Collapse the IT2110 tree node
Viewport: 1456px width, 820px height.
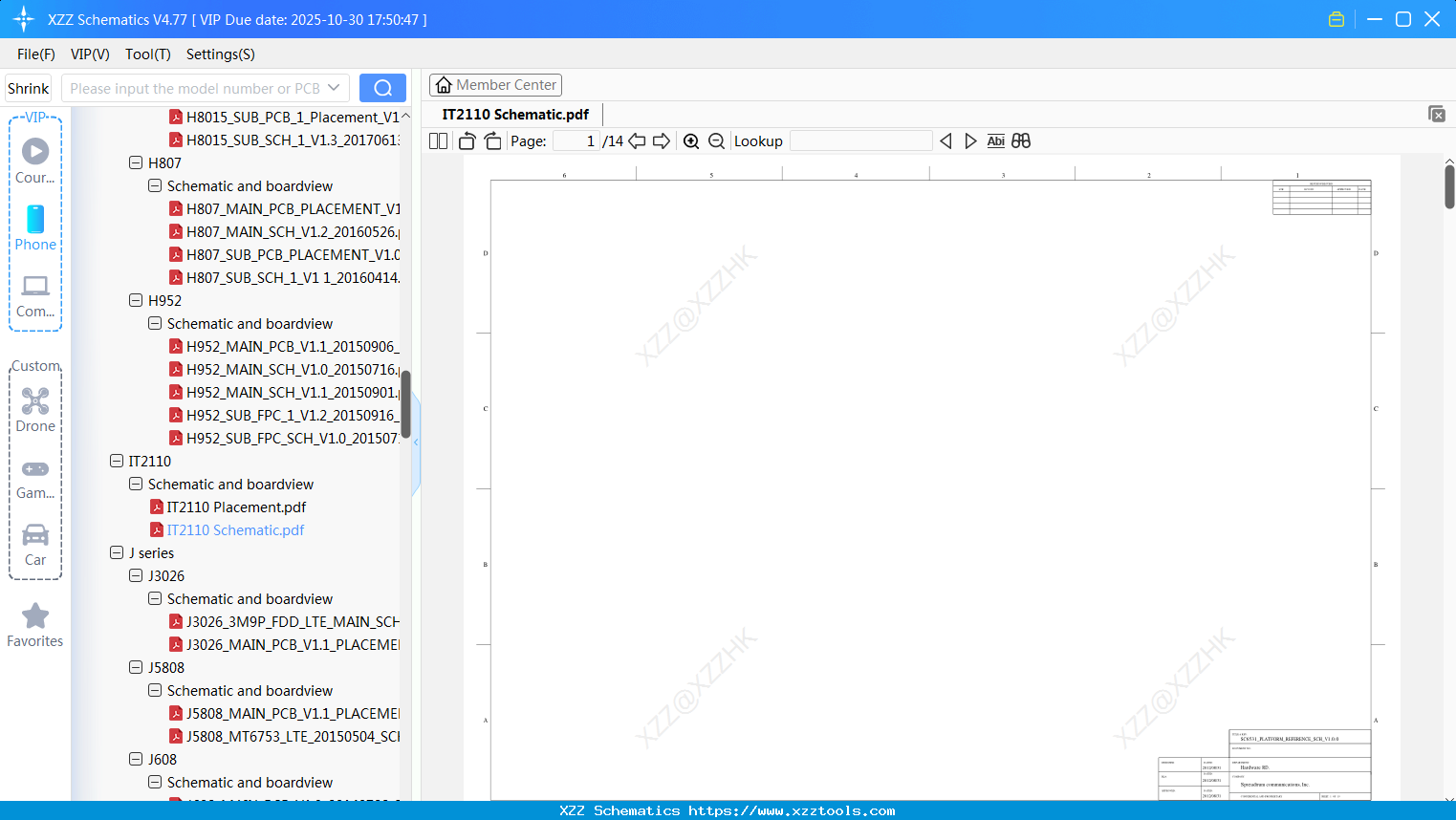pos(117,461)
